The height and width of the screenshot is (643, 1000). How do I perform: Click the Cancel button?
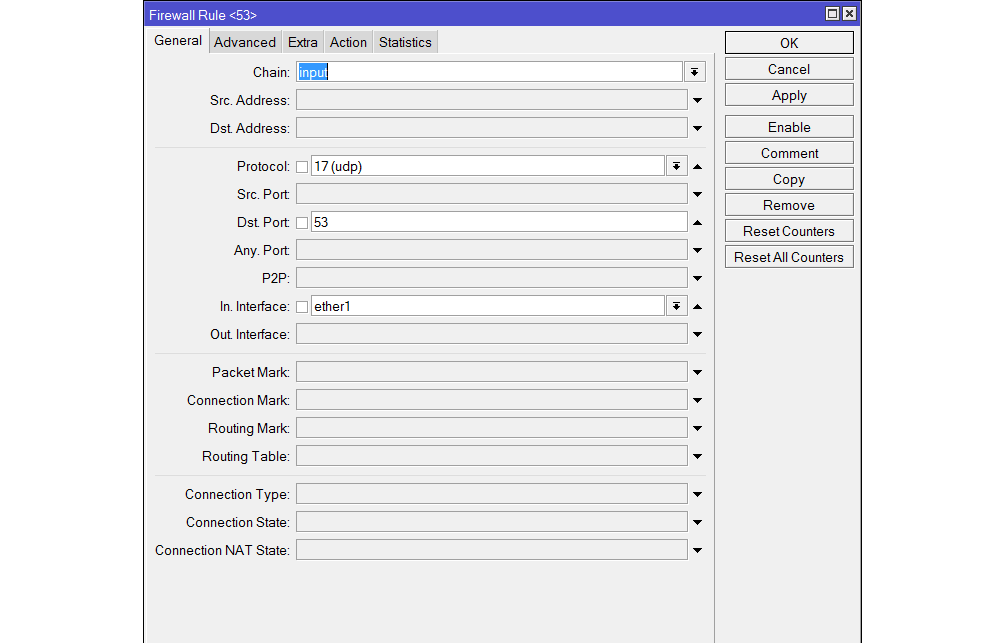(789, 69)
